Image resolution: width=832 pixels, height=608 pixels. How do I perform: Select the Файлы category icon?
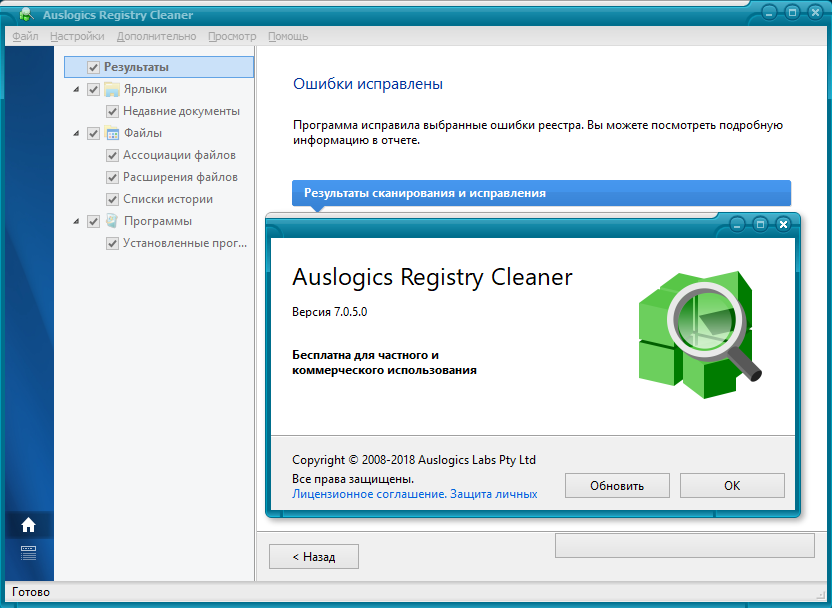pos(112,133)
